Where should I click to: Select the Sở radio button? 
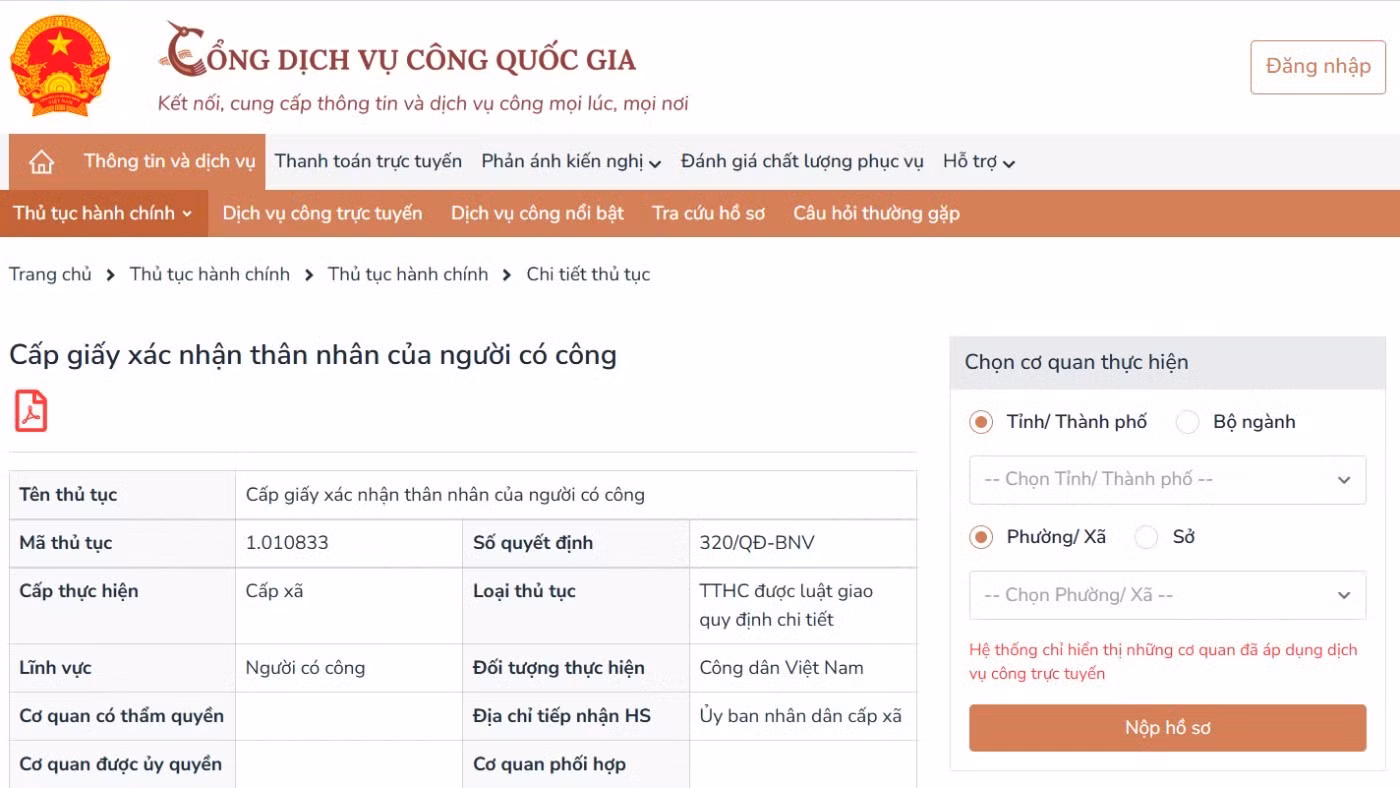(1146, 537)
